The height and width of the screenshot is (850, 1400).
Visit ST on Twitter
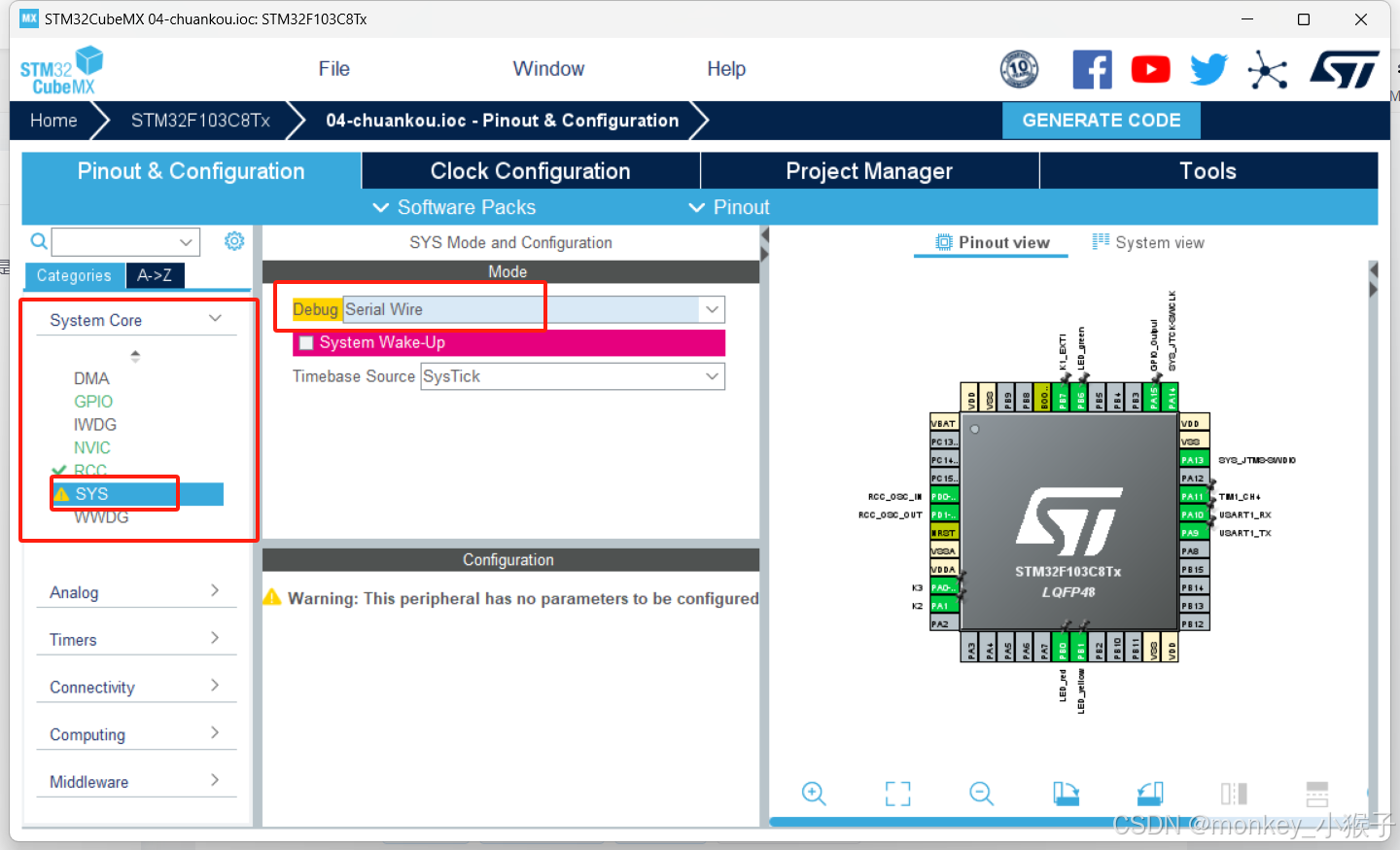tap(1208, 69)
